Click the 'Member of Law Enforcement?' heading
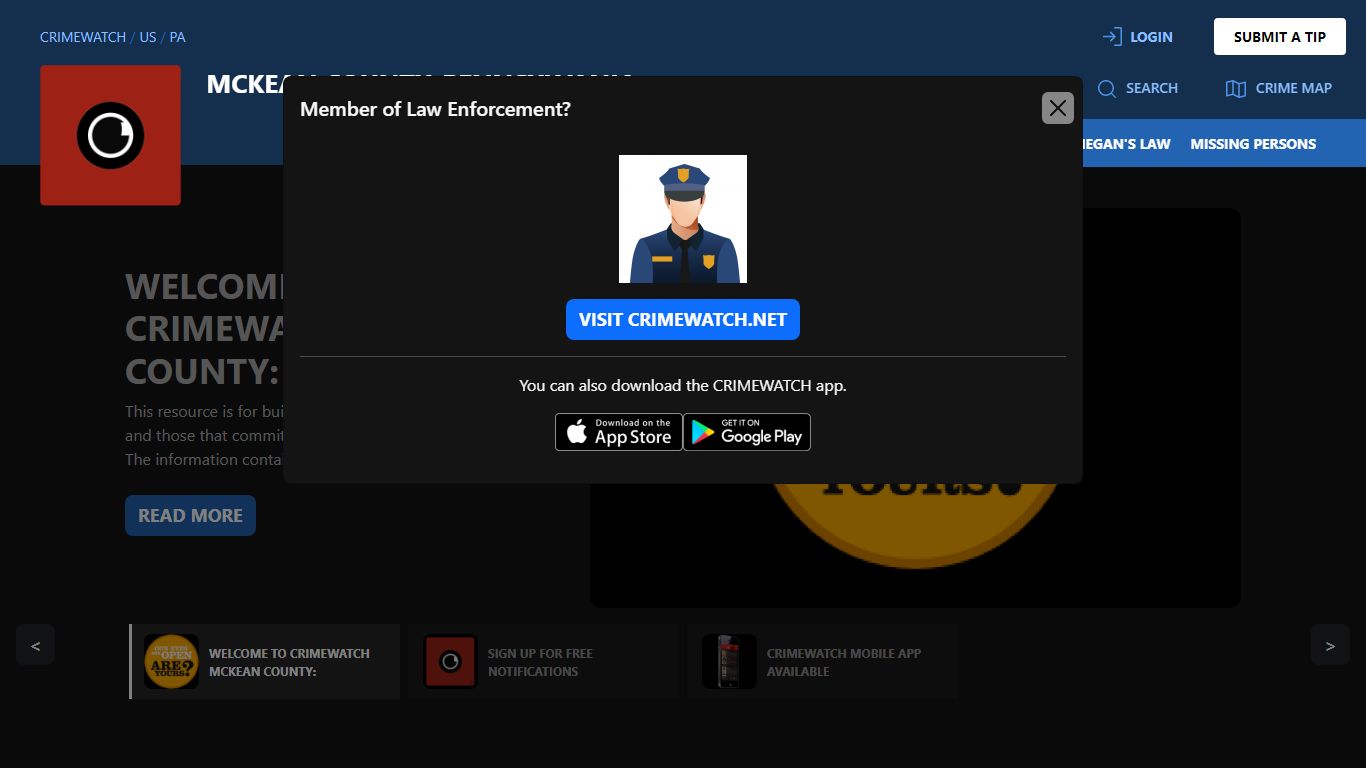The height and width of the screenshot is (768, 1366). [x=435, y=109]
